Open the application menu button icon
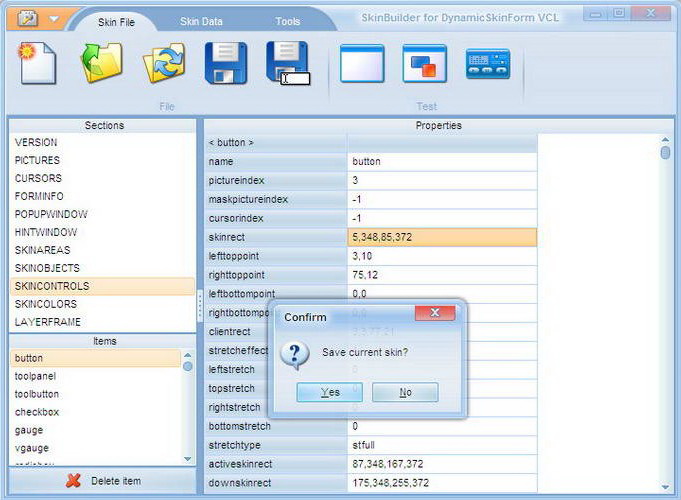This screenshot has width=681, height=500. 27,18
